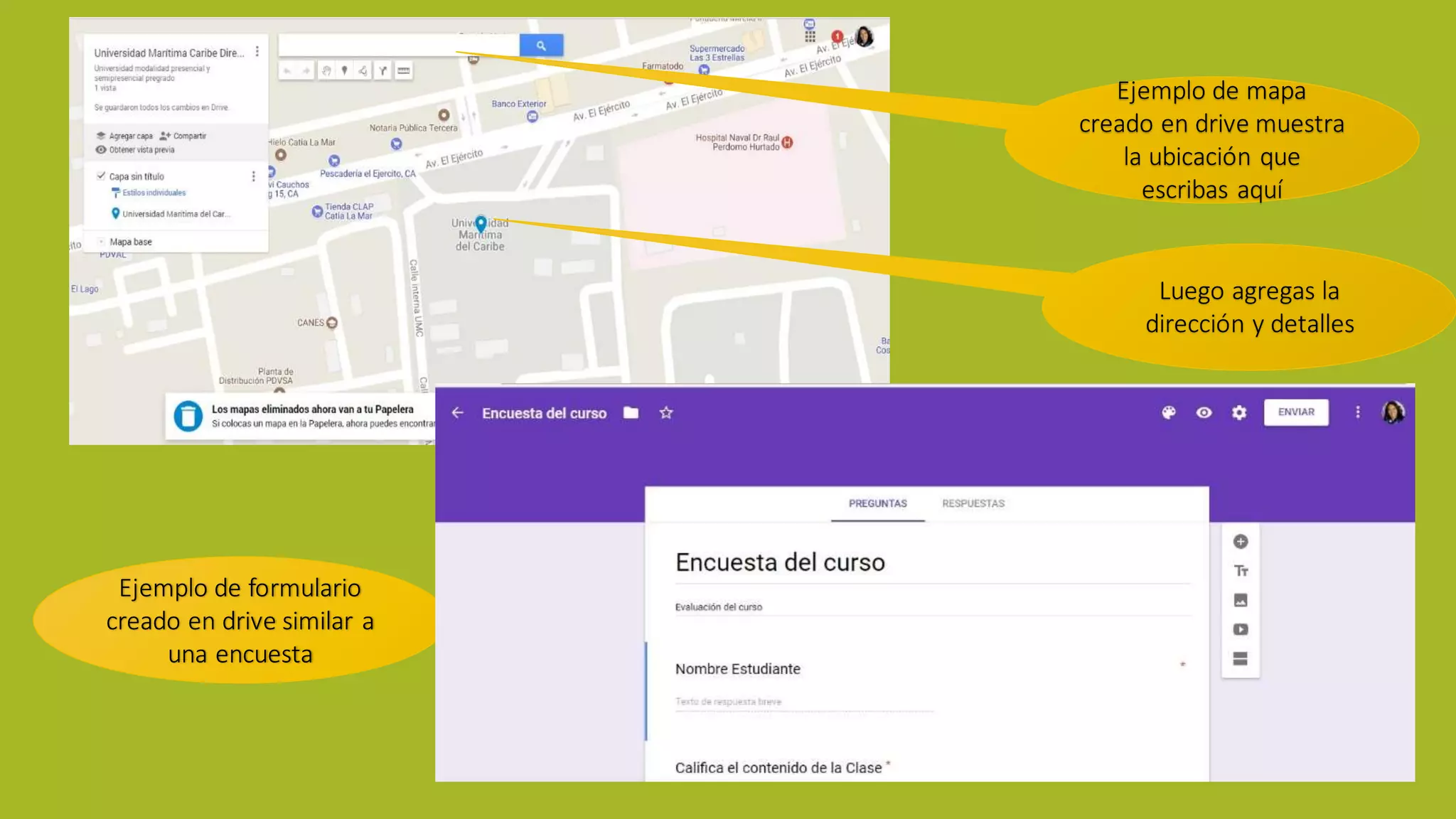The image size is (1456, 819).
Task: Open form three-dot more menu
Action: pyautogui.click(x=1358, y=412)
